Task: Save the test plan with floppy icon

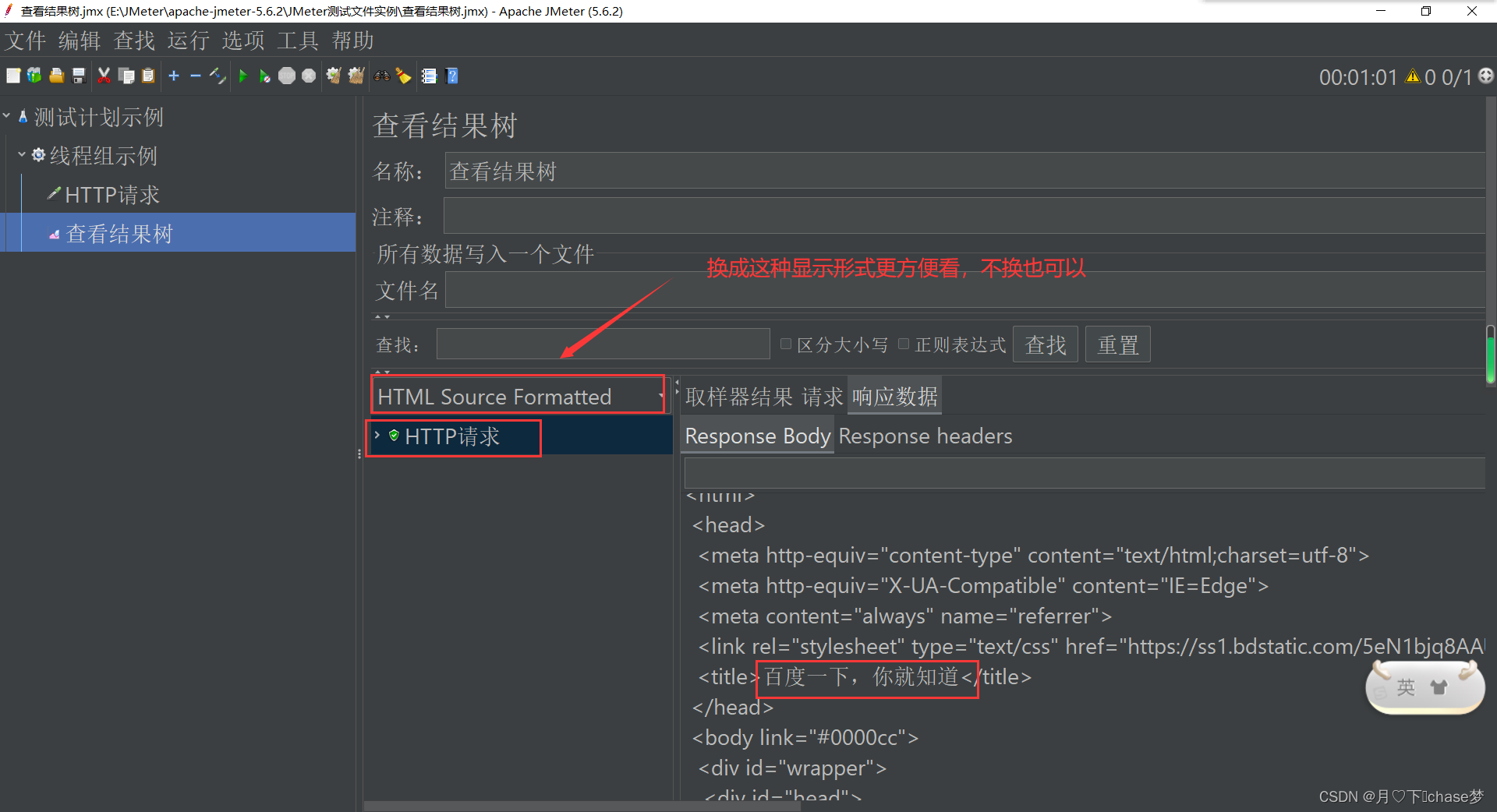Action: point(78,76)
